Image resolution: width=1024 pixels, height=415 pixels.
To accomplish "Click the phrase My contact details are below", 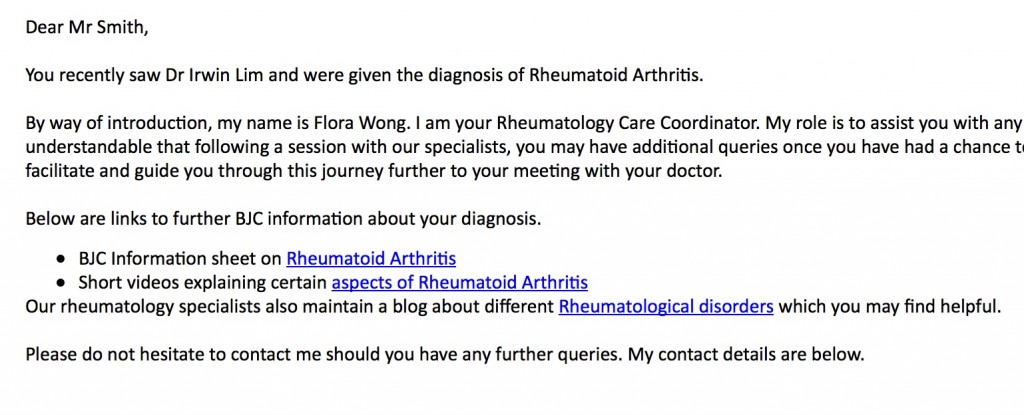I will point(746,355).
